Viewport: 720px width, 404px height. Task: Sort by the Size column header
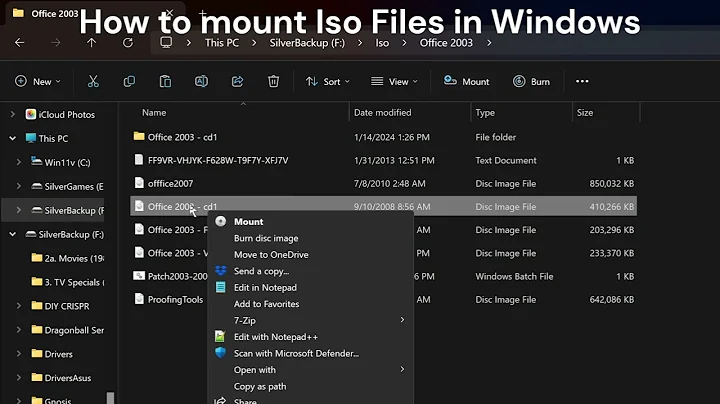(585, 112)
